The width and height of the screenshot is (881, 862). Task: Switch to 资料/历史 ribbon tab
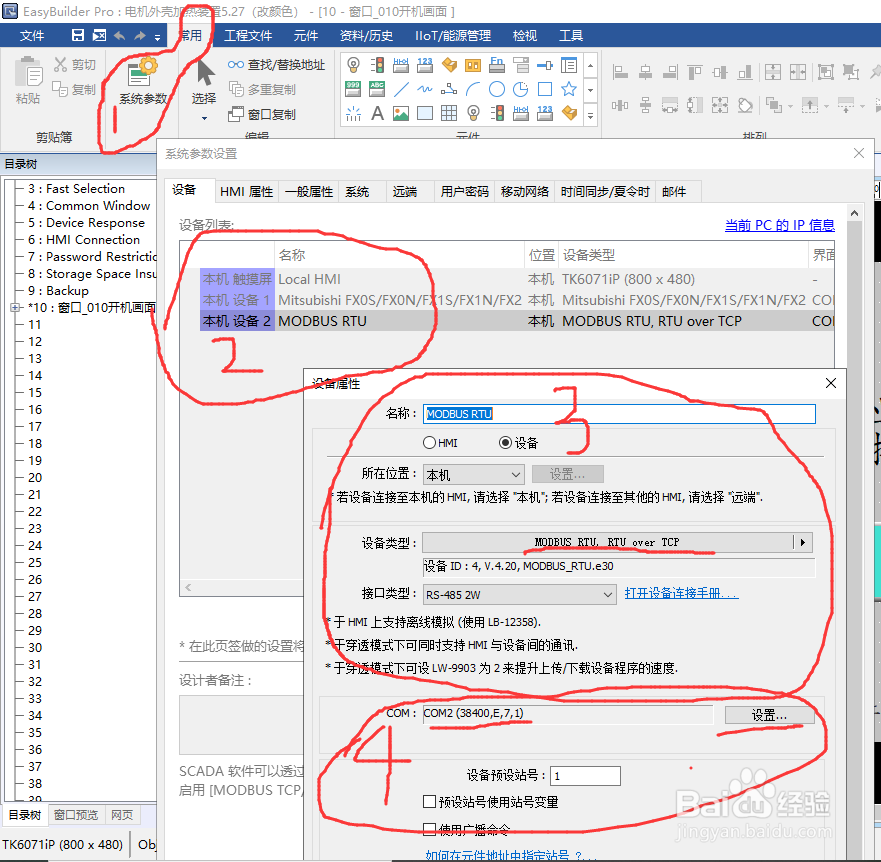point(366,35)
